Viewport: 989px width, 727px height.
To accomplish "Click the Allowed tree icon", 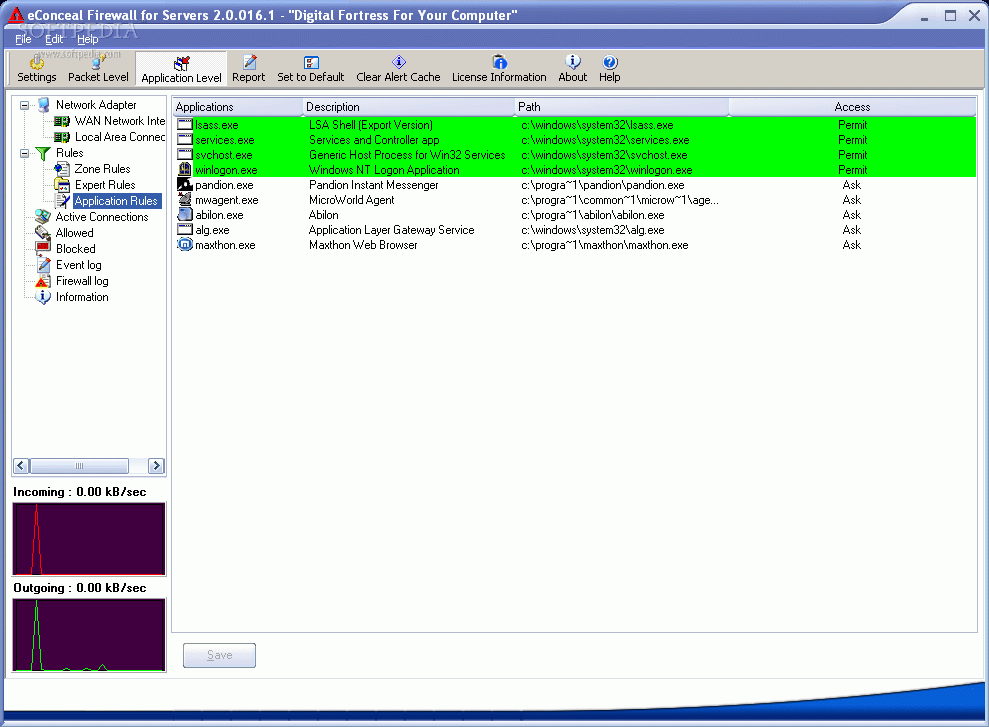I will point(43,233).
